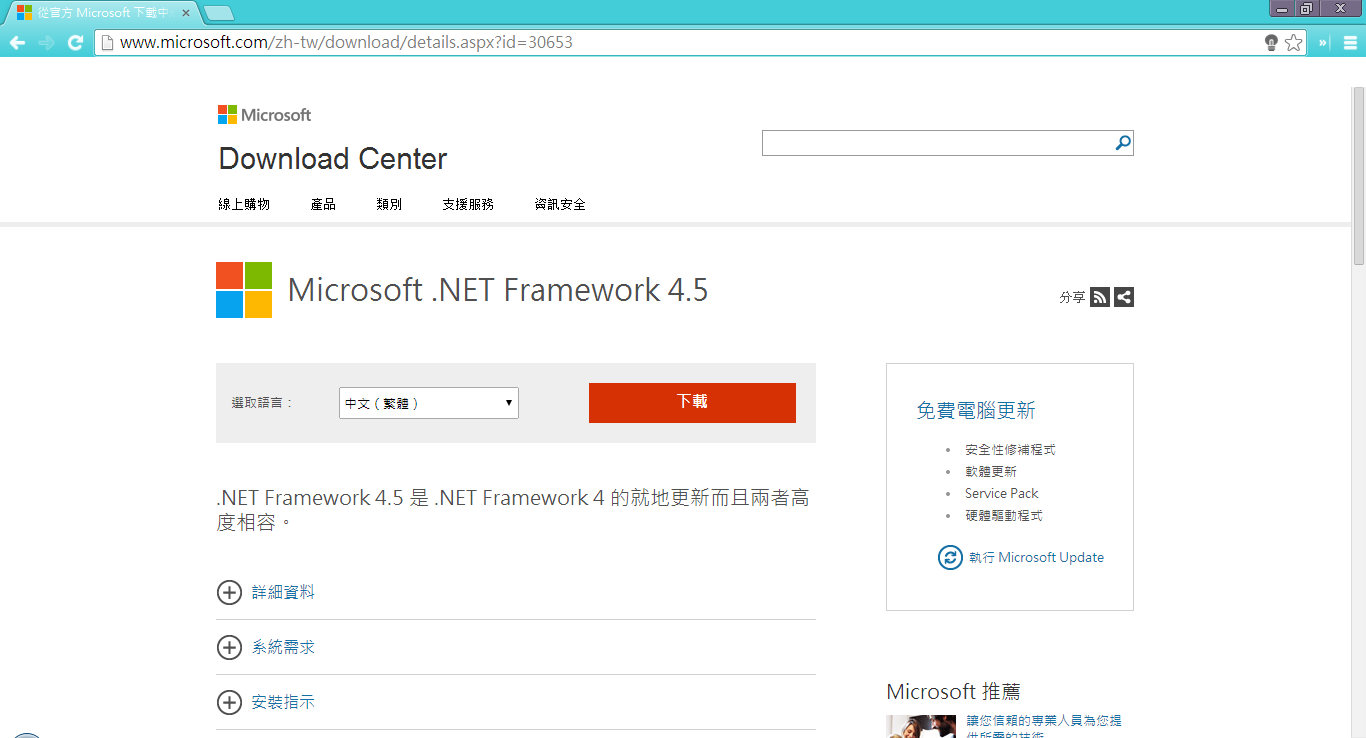Show hidden extensions with the chevron icon
The height and width of the screenshot is (738, 1366).
click(x=1324, y=43)
